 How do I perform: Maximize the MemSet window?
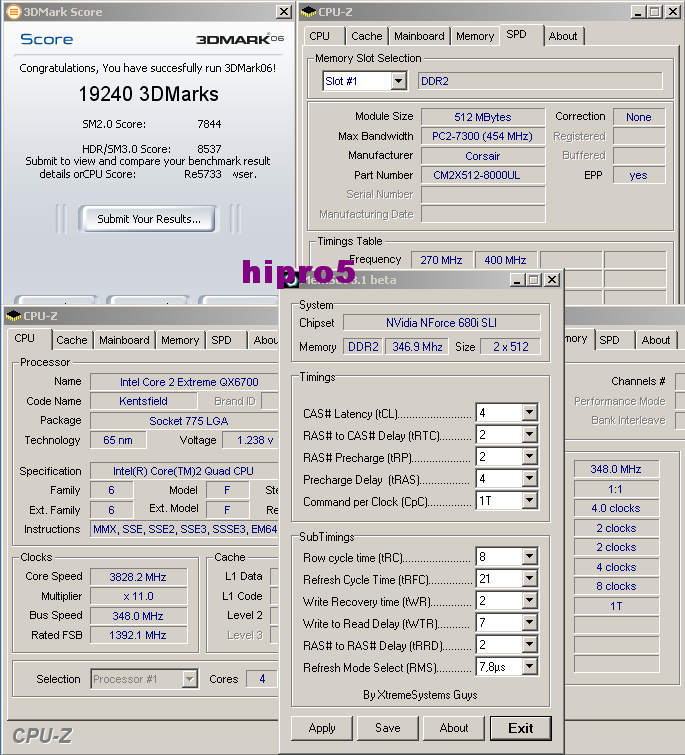(x=533, y=280)
